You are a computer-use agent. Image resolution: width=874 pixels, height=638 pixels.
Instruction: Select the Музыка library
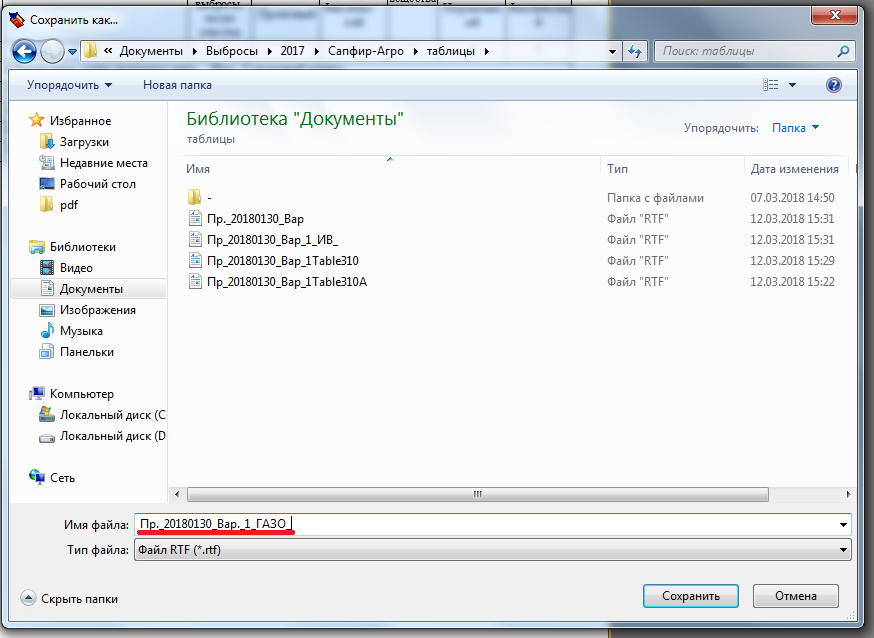pyautogui.click(x=80, y=331)
